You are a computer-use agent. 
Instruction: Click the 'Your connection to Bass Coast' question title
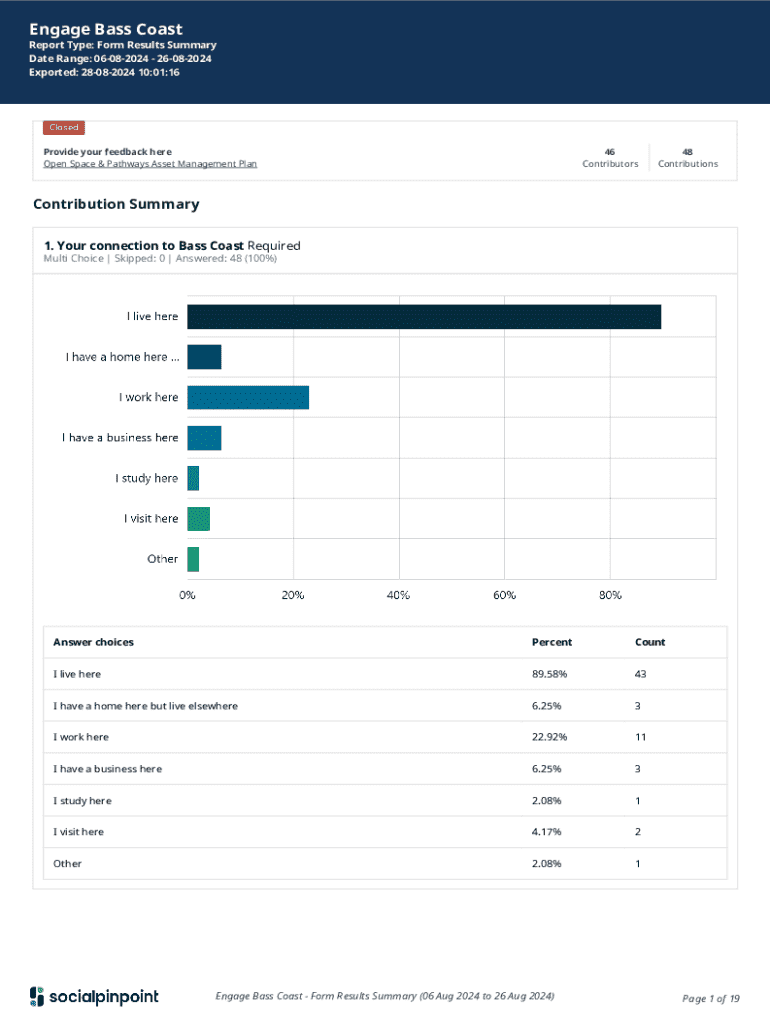point(151,245)
